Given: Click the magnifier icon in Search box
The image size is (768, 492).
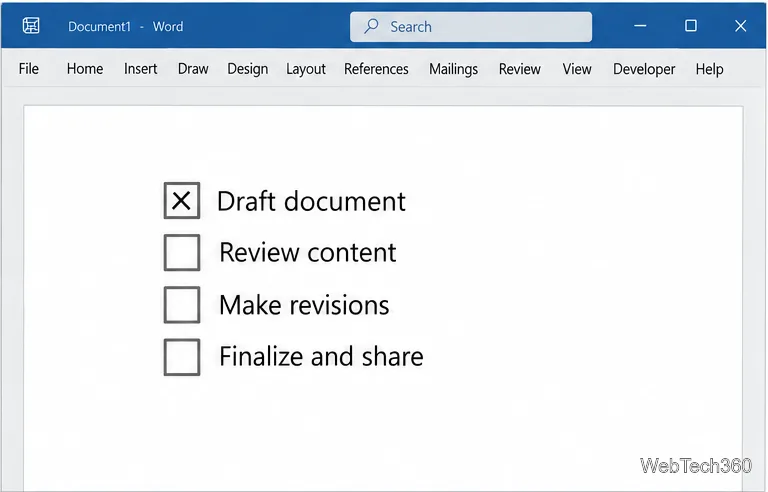Looking at the screenshot, I should [371, 26].
